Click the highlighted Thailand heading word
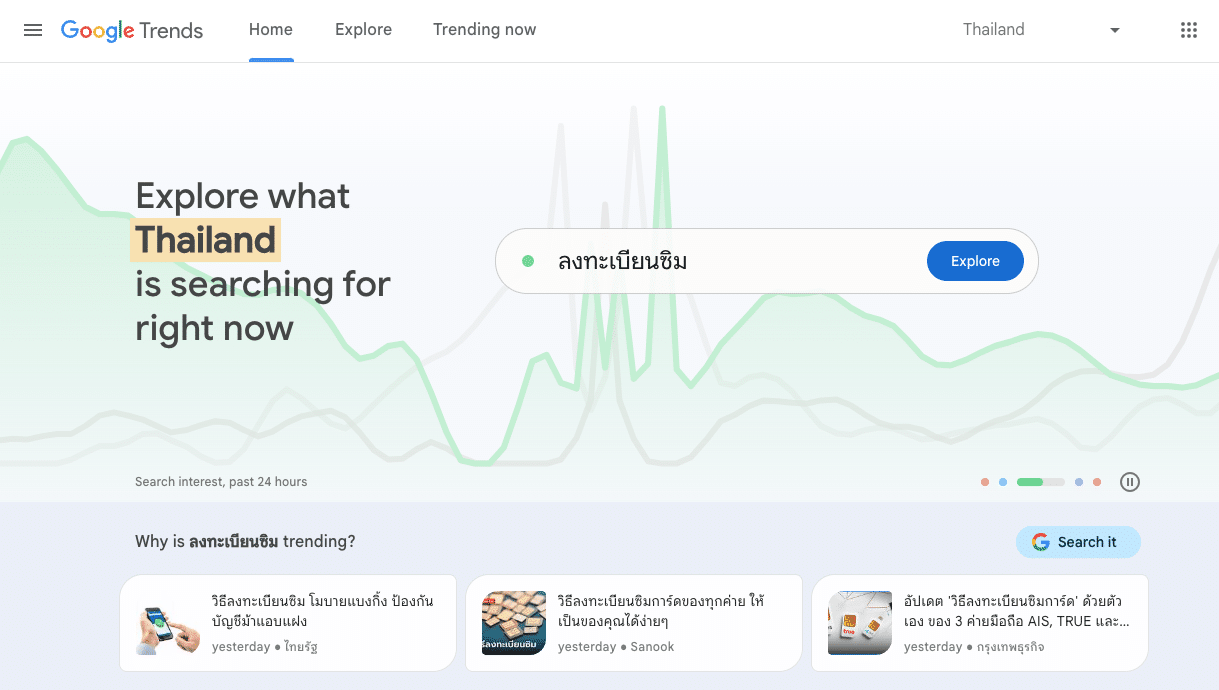 pyautogui.click(x=206, y=240)
